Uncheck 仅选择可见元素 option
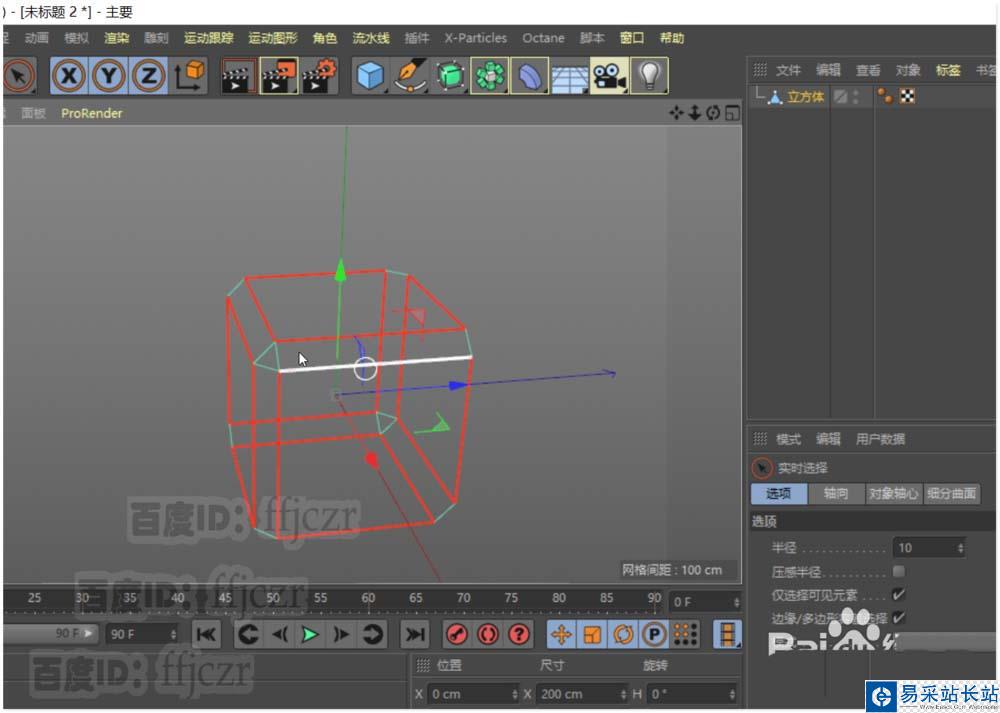The height and width of the screenshot is (713, 1000). (898, 595)
